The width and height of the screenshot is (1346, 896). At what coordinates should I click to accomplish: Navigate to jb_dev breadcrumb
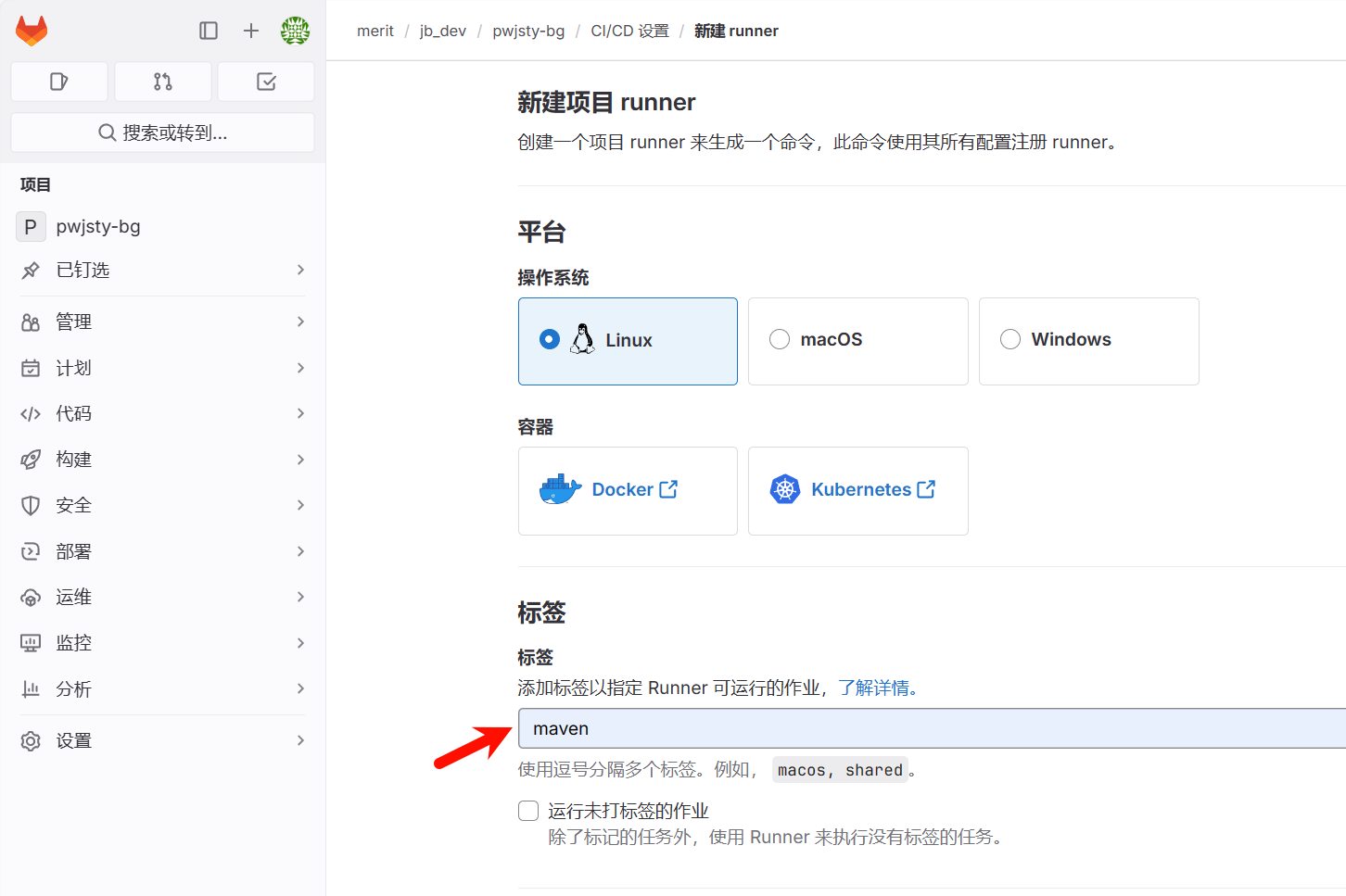click(x=443, y=32)
